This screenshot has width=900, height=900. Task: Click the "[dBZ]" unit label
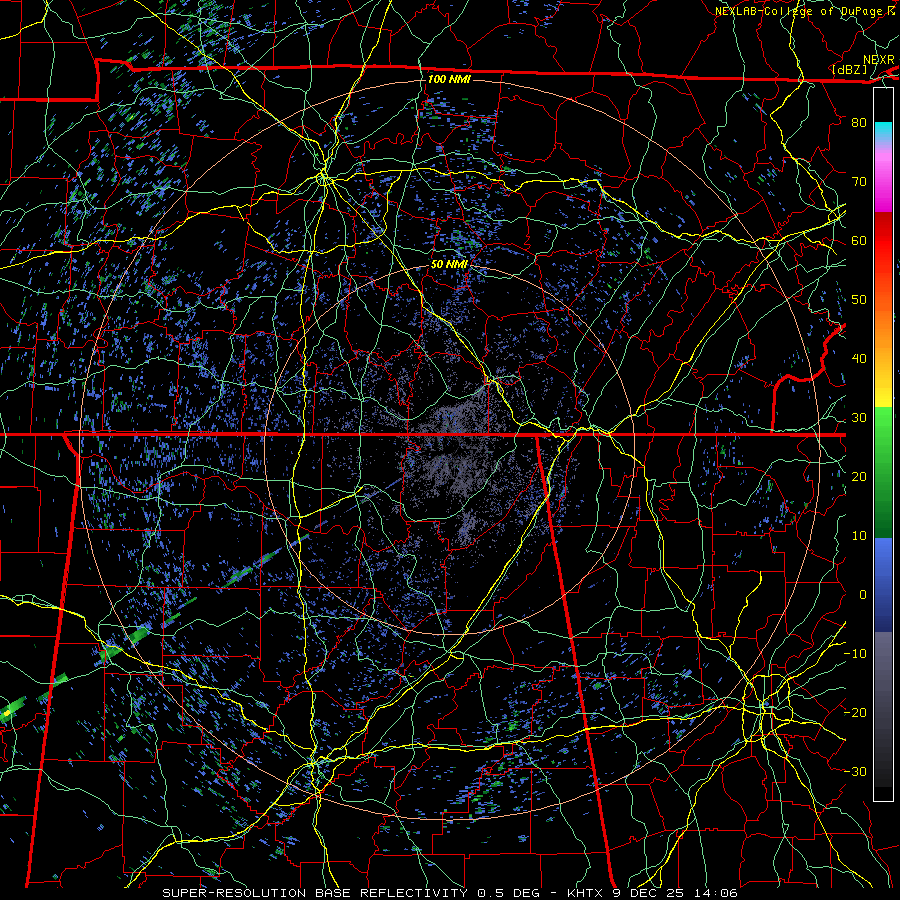pyautogui.click(x=849, y=69)
